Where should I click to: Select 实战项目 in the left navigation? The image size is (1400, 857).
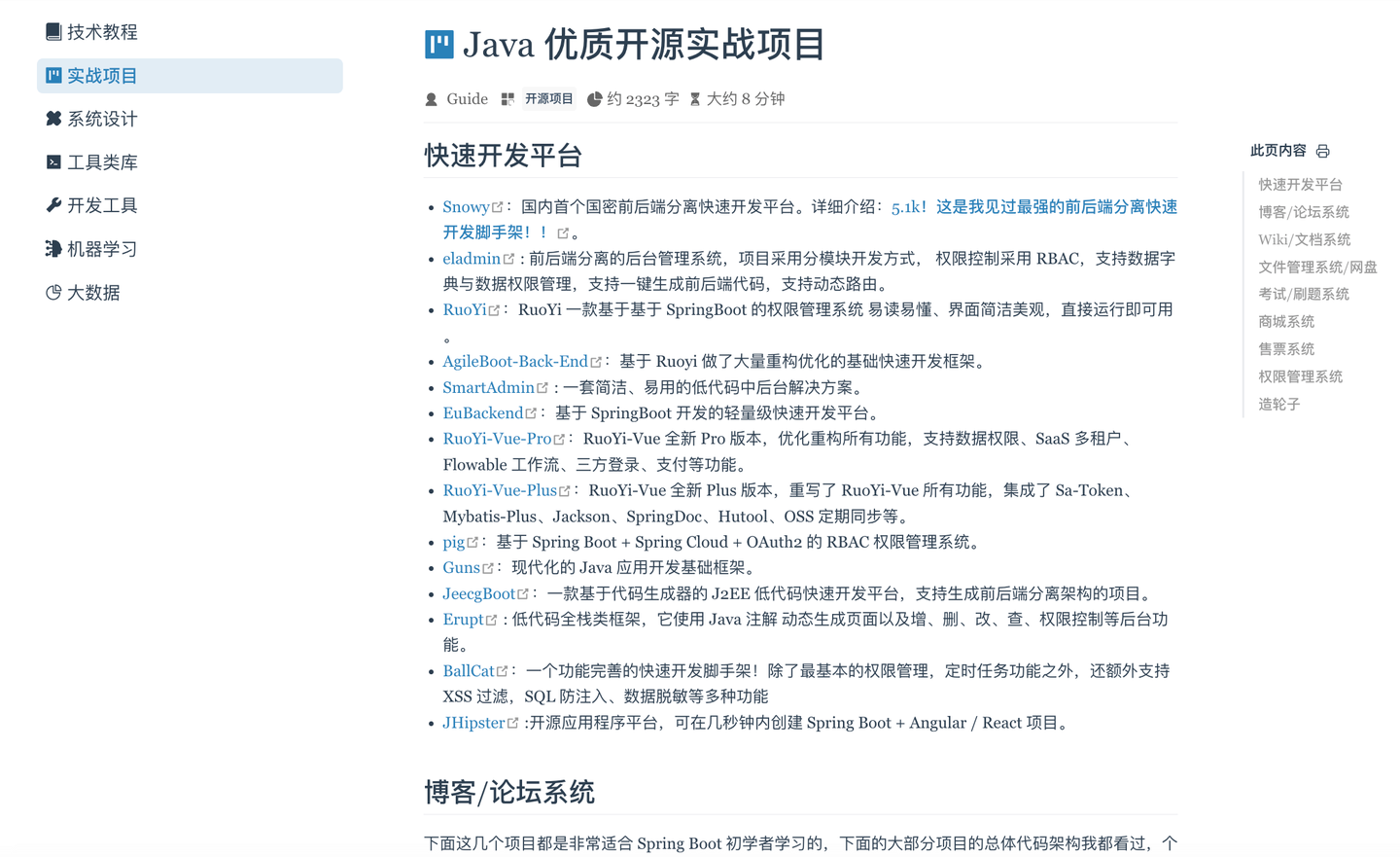tap(102, 75)
